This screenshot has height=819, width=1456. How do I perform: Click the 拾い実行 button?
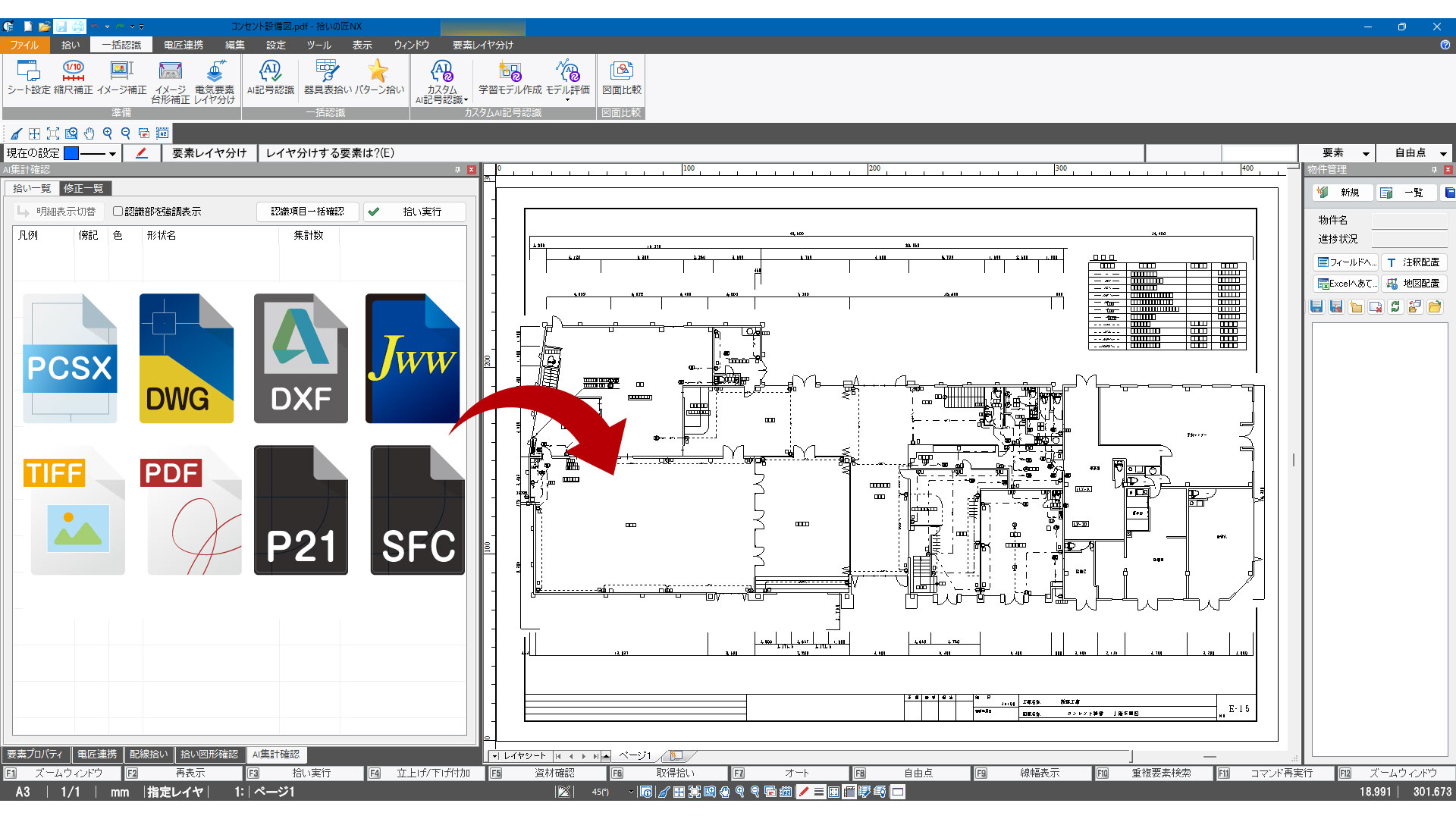click(414, 212)
